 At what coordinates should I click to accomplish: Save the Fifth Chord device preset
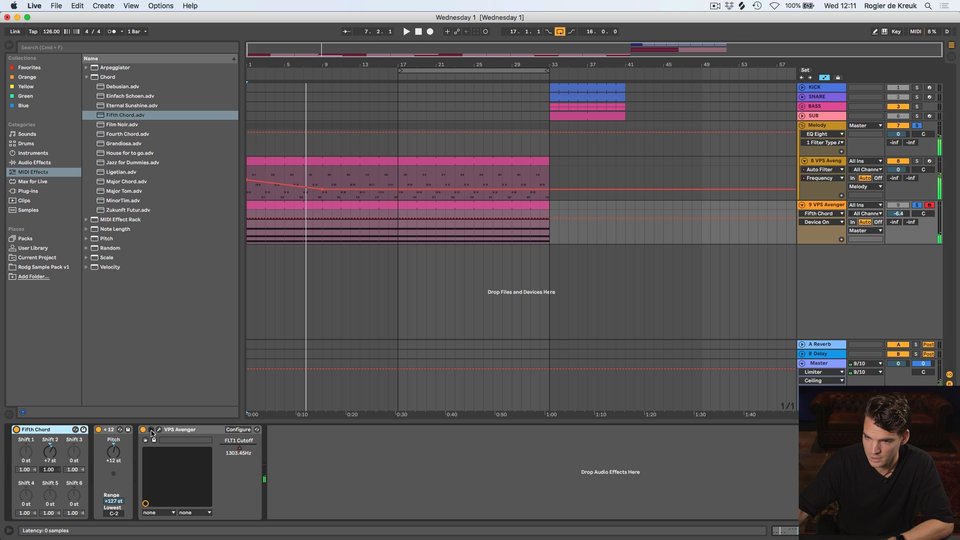coord(83,430)
